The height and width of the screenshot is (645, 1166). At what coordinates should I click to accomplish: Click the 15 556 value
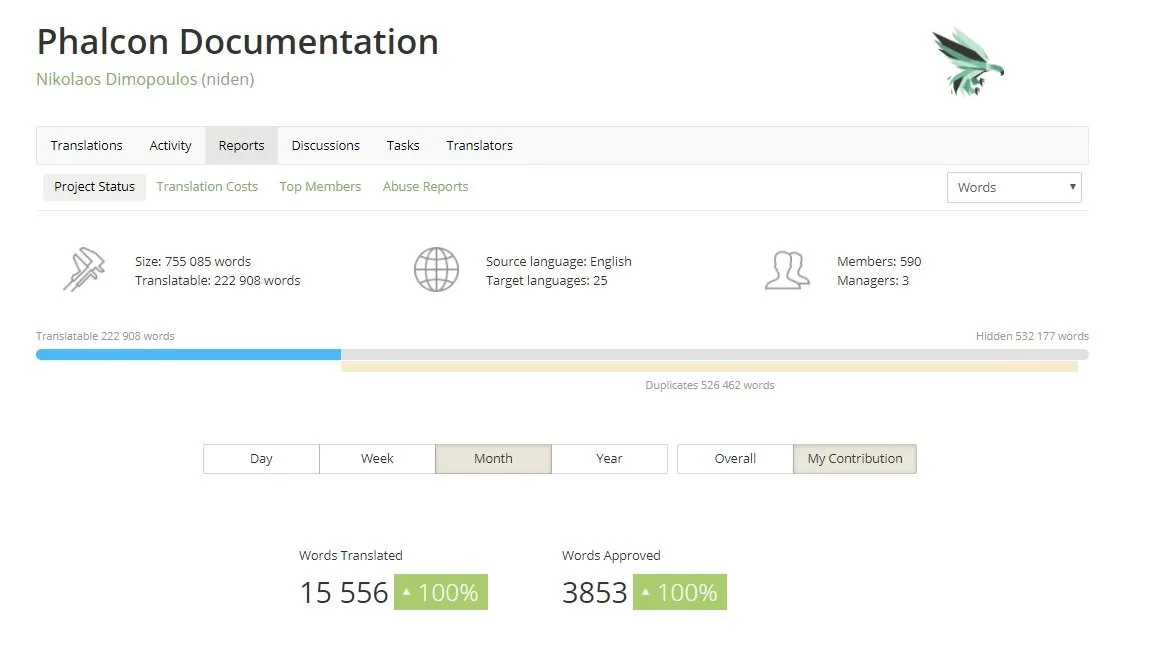[x=344, y=593]
